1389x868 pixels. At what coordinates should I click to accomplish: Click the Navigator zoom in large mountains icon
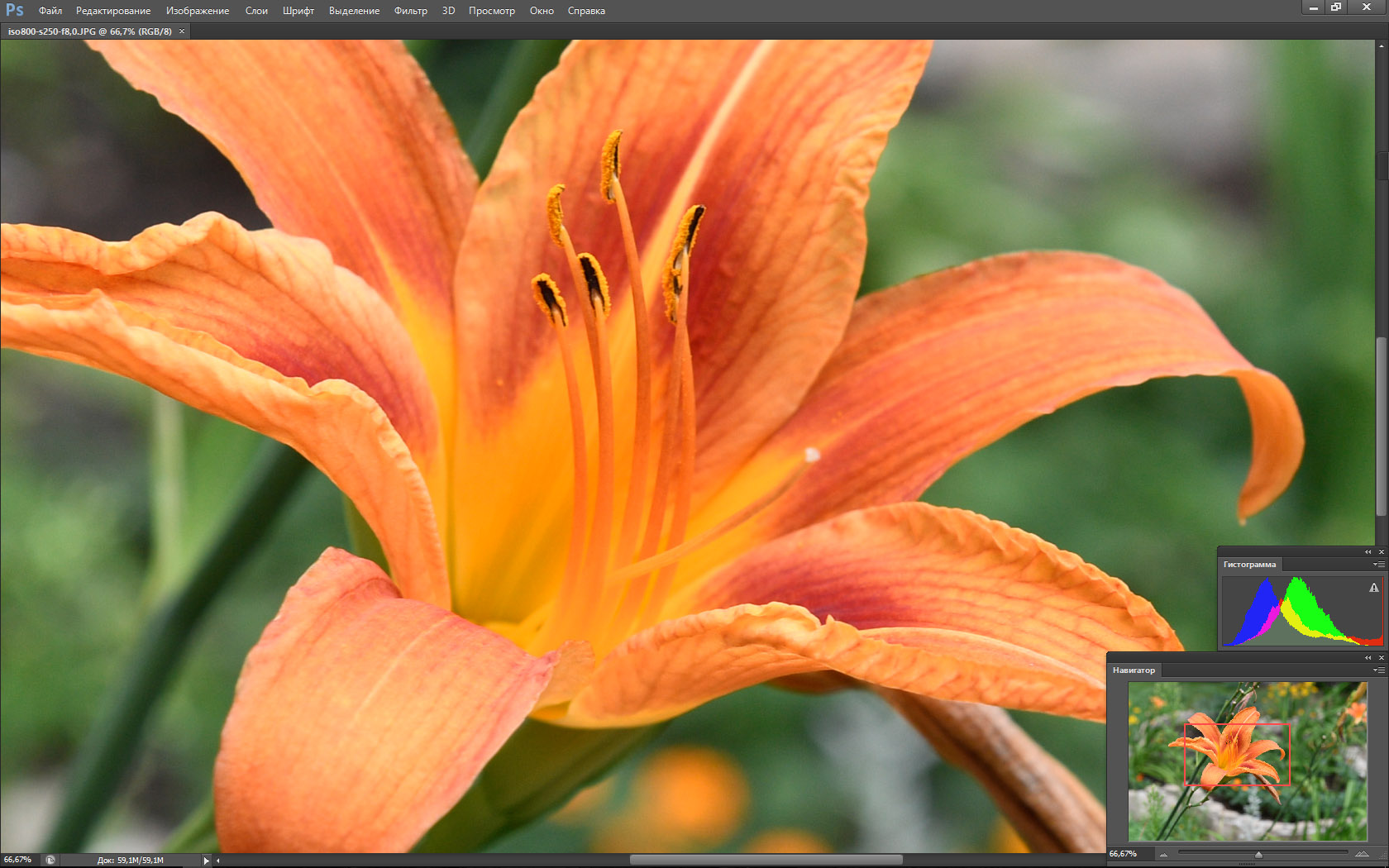point(1362,854)
